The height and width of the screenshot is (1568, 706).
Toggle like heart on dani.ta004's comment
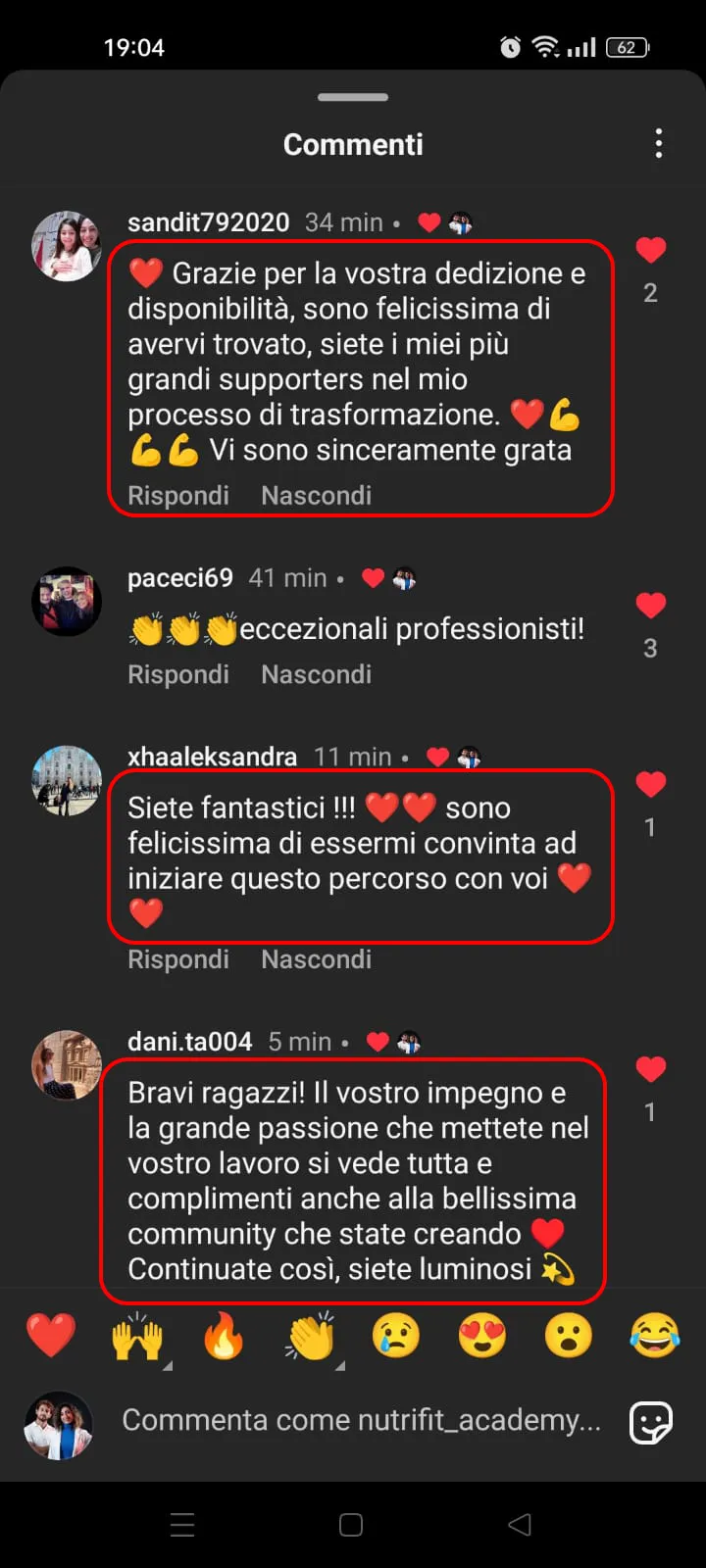pyautogui.click(x=651, y=1069)
